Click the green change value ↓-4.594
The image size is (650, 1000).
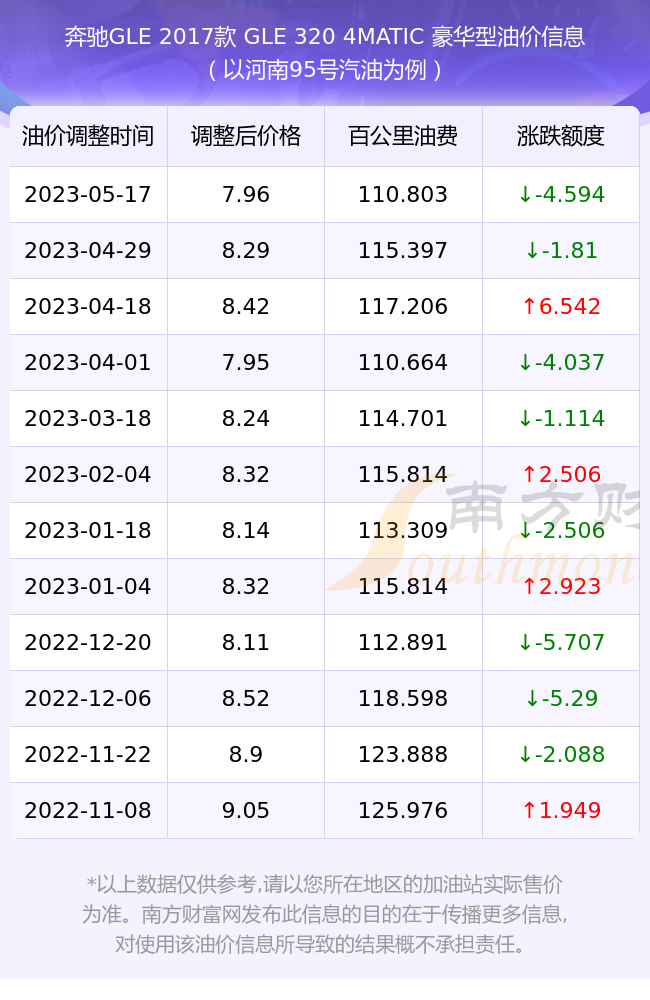(x=561, y=195)
